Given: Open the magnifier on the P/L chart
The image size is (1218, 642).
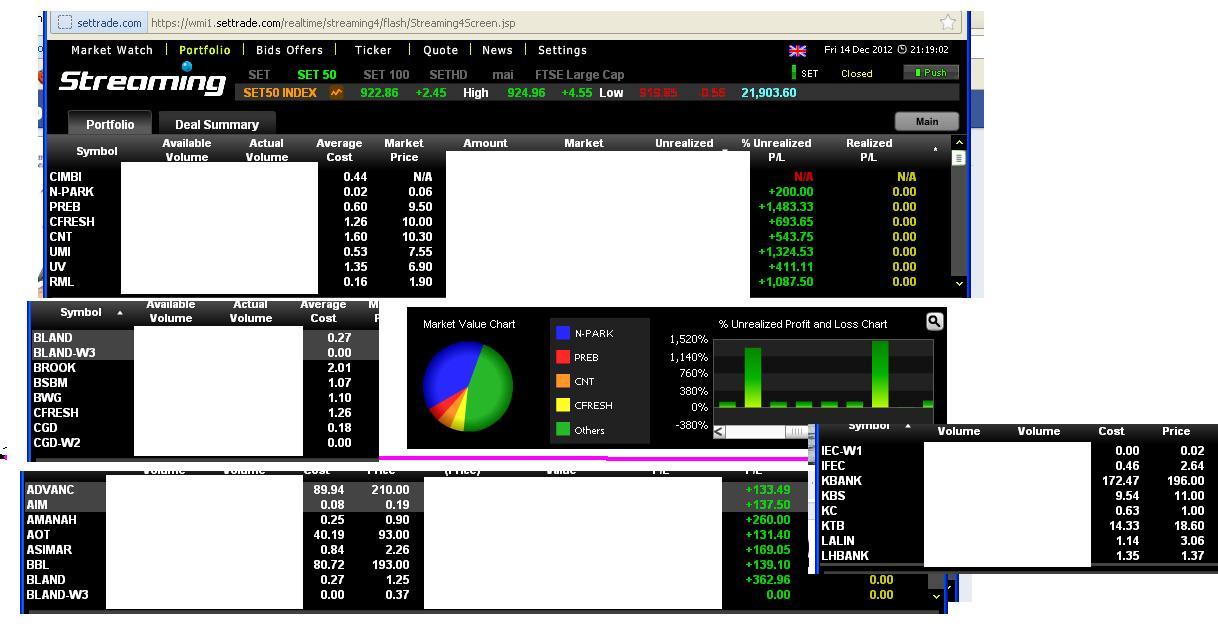Looking at the screenshot, I should pyautogui.click(x=934, y=322).
